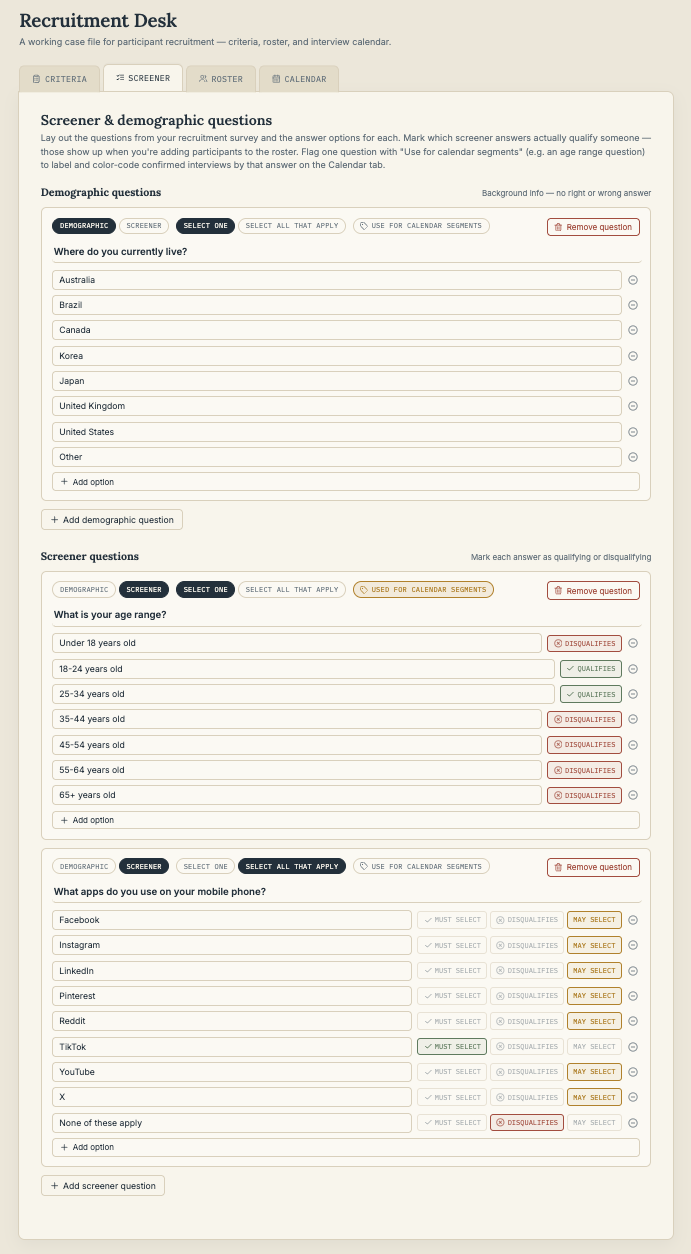This screenshot has width=691, height=1254.
Task: Toggle Qualifies on 25-34 years old
Action: [x=590, y=694]
